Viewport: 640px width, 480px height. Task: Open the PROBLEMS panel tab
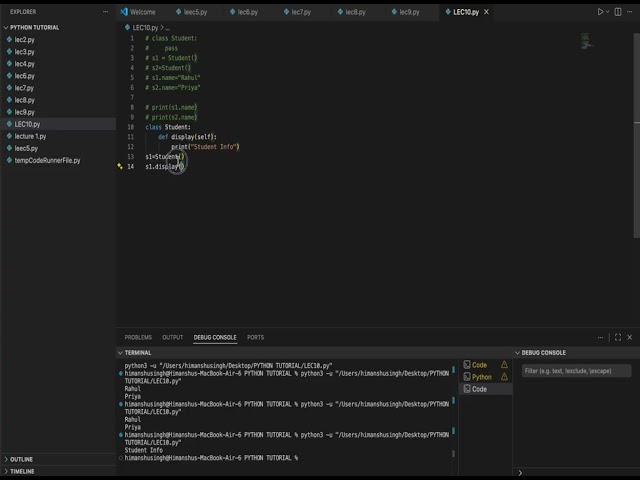coord(138,337)
